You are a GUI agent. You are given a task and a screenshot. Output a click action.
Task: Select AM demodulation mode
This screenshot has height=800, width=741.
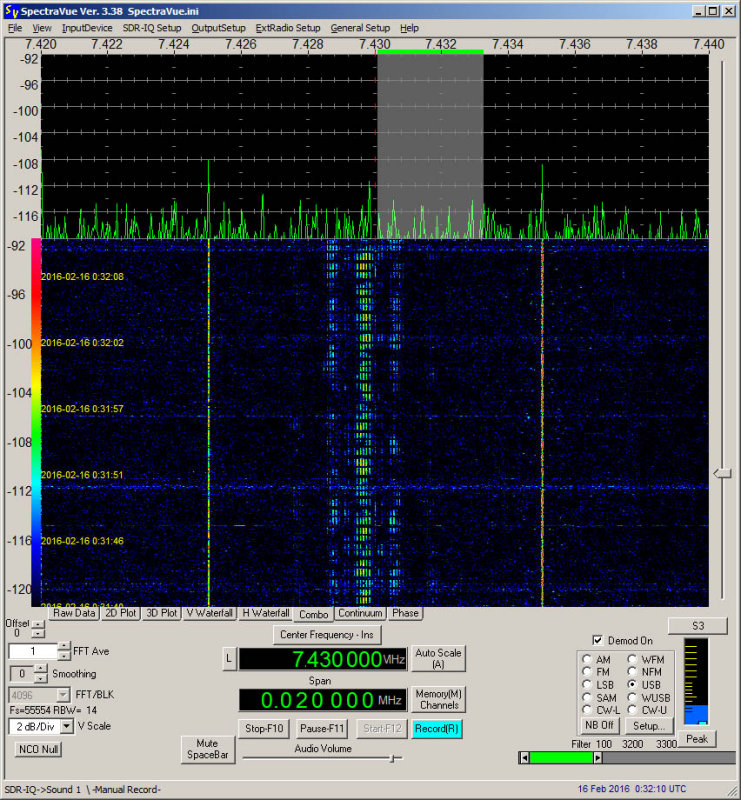point(586,659)
